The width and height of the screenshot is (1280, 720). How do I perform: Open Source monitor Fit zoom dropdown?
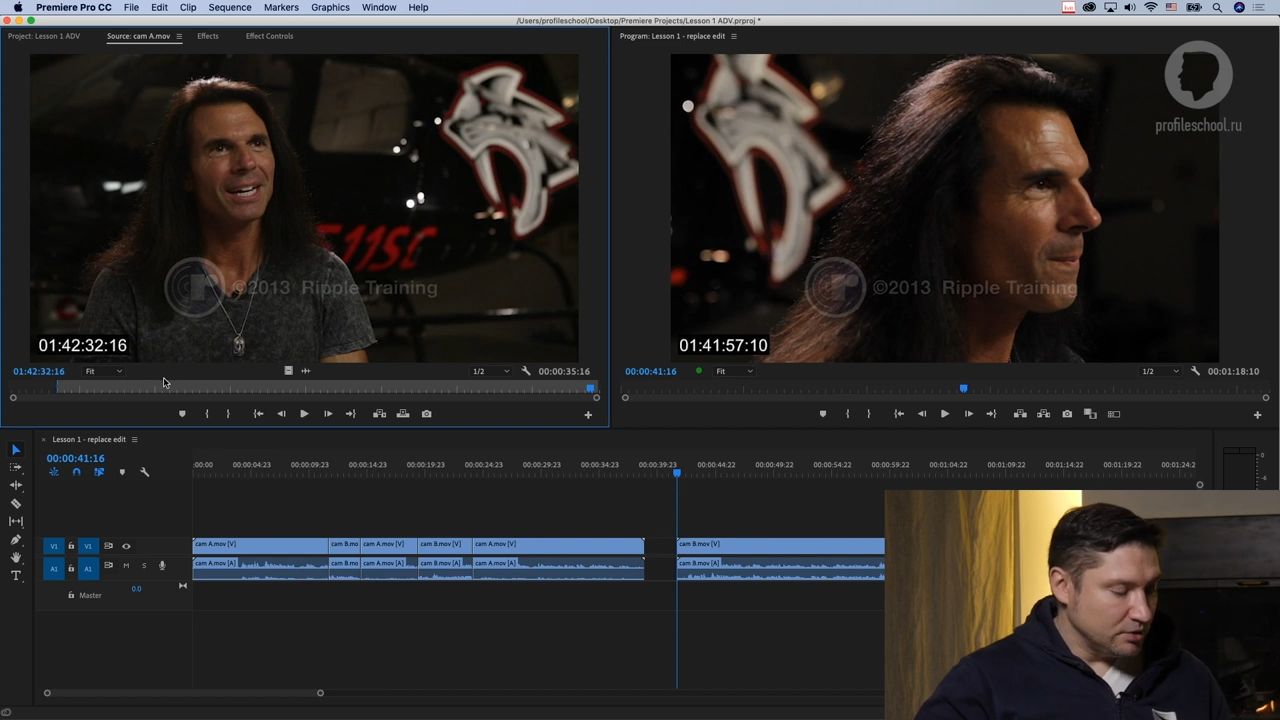(x=104, y=371)
